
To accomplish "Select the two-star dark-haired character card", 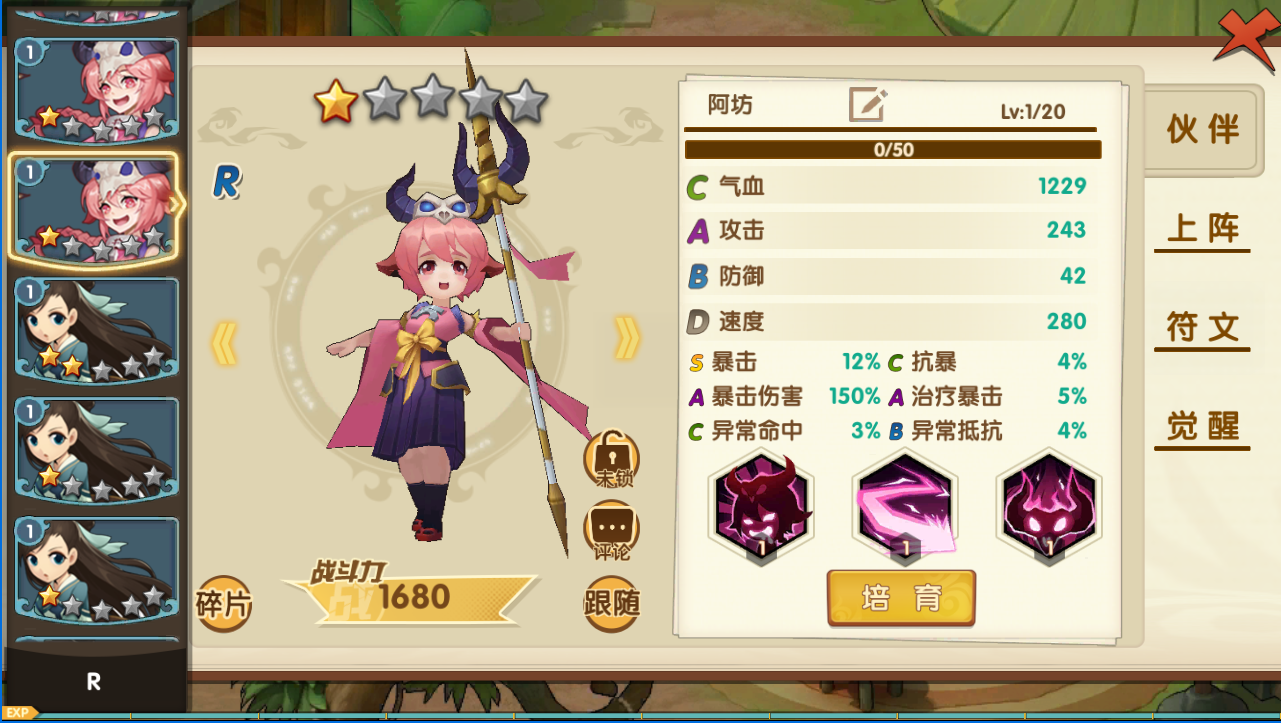I will (97, 330).
